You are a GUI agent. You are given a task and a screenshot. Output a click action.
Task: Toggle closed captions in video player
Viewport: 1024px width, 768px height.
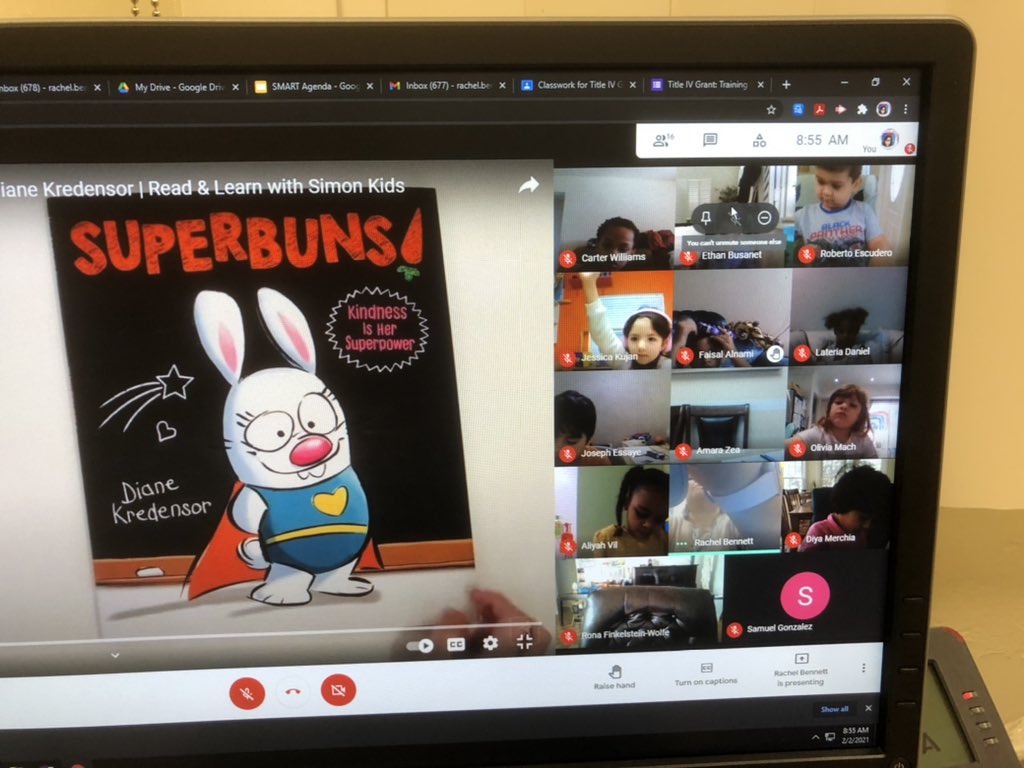coord(456,645)
